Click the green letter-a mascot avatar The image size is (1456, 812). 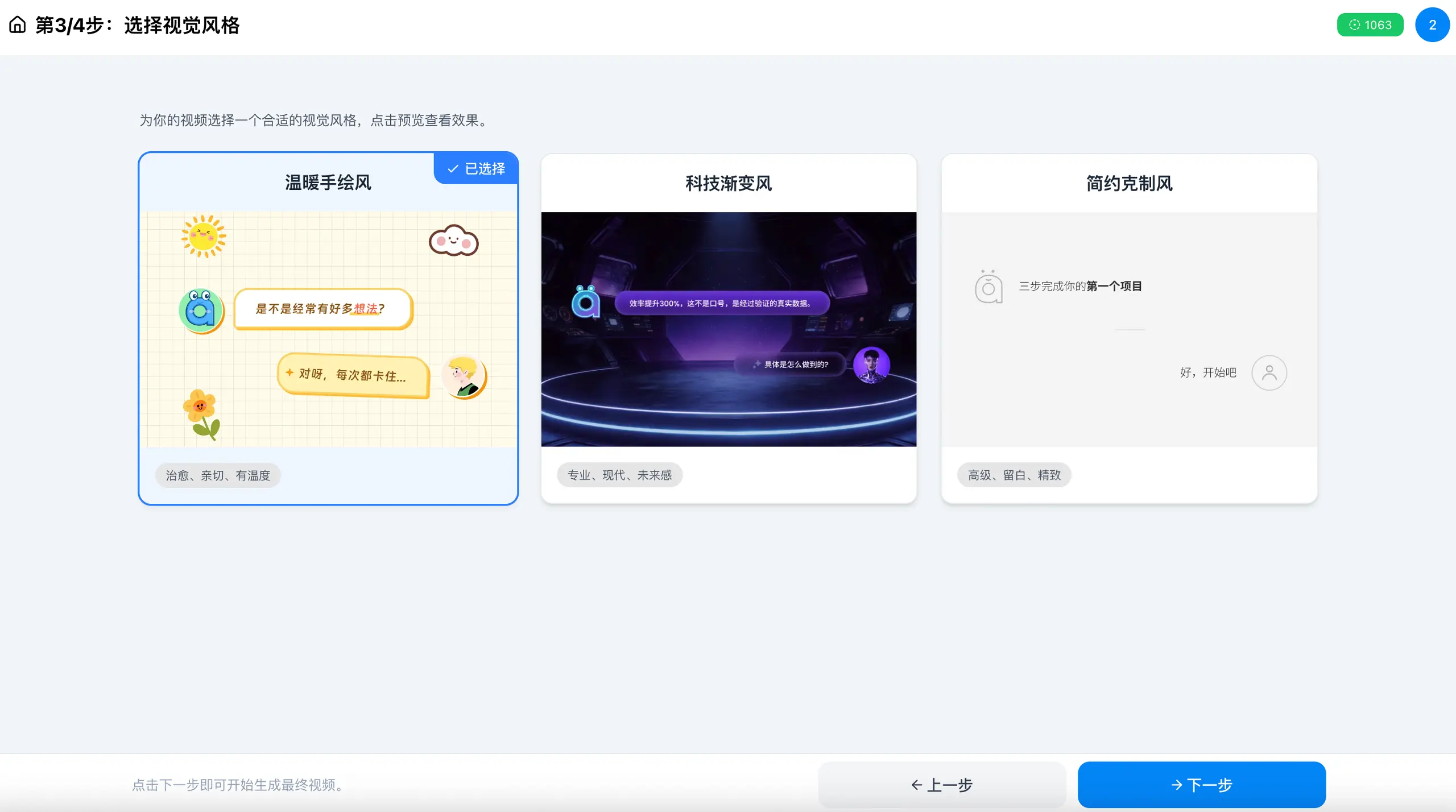pos(201,310)
